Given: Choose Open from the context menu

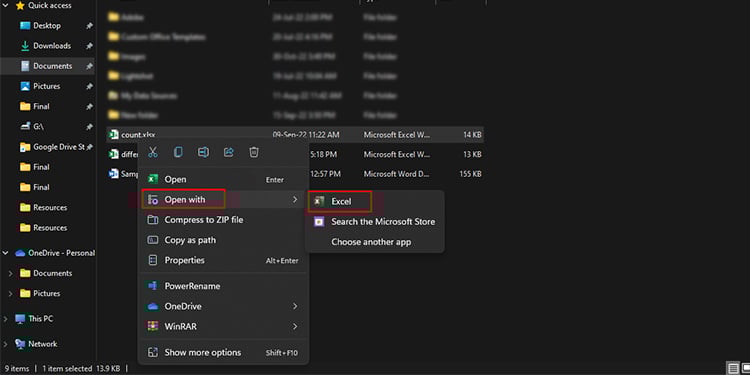Looking at the screenshot, I should click(223, 179).
